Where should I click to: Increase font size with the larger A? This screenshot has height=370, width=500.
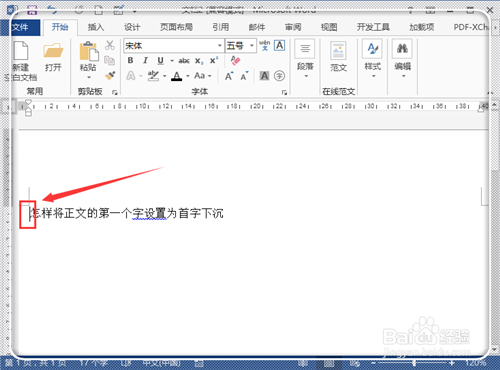tap(229, 76)
